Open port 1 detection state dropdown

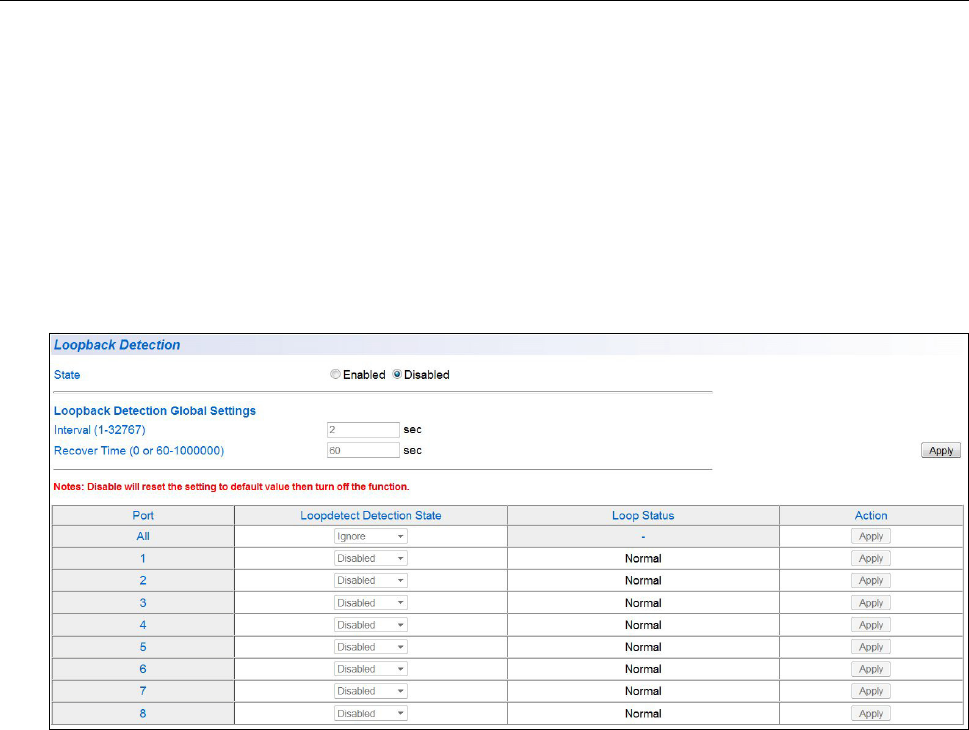[370, 558]
